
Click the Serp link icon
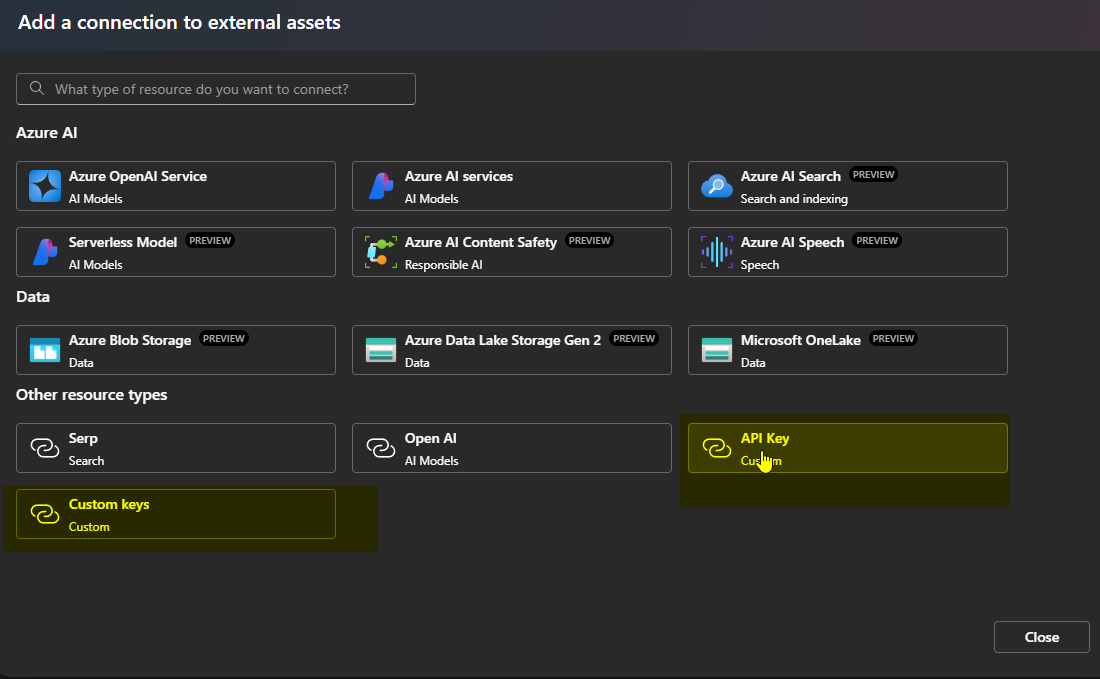tap(45, 448)
